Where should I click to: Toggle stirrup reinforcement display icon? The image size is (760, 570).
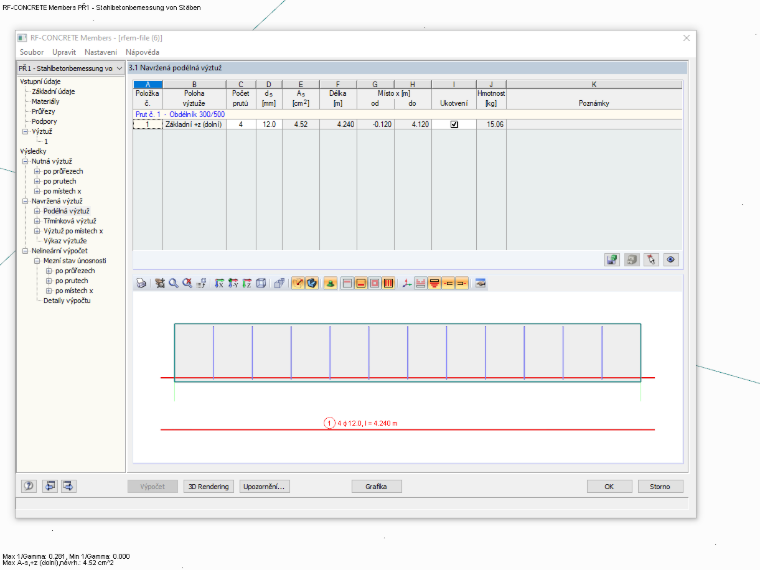388,284
